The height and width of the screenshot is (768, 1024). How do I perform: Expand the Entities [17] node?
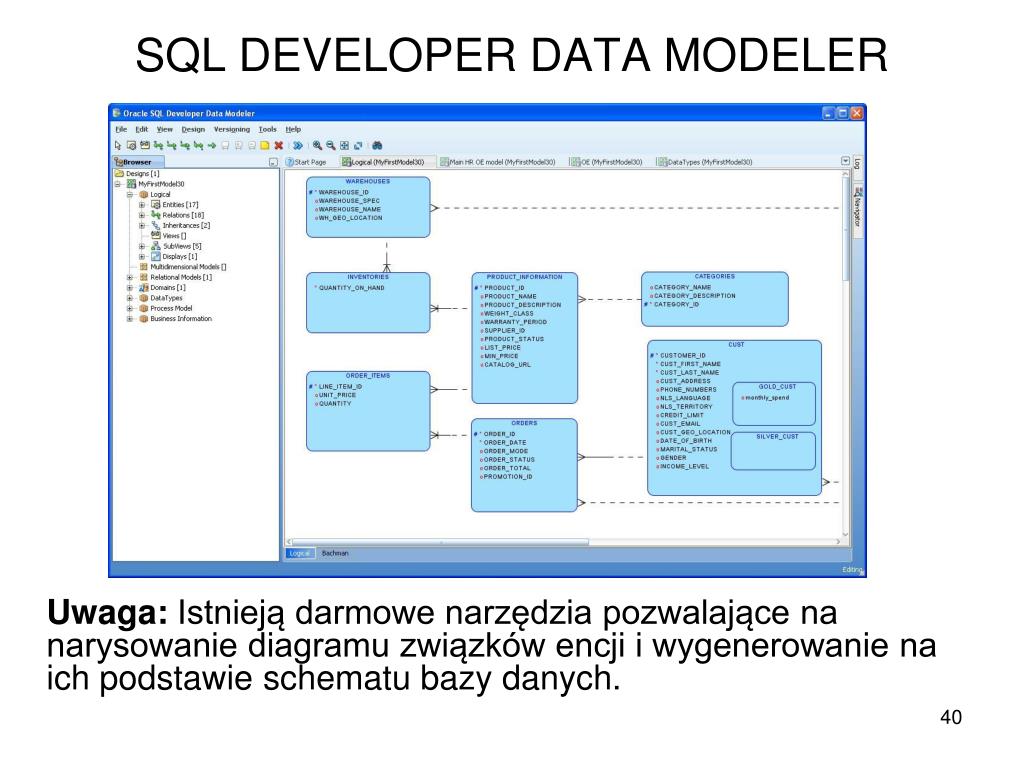click(x=142, y=205)
